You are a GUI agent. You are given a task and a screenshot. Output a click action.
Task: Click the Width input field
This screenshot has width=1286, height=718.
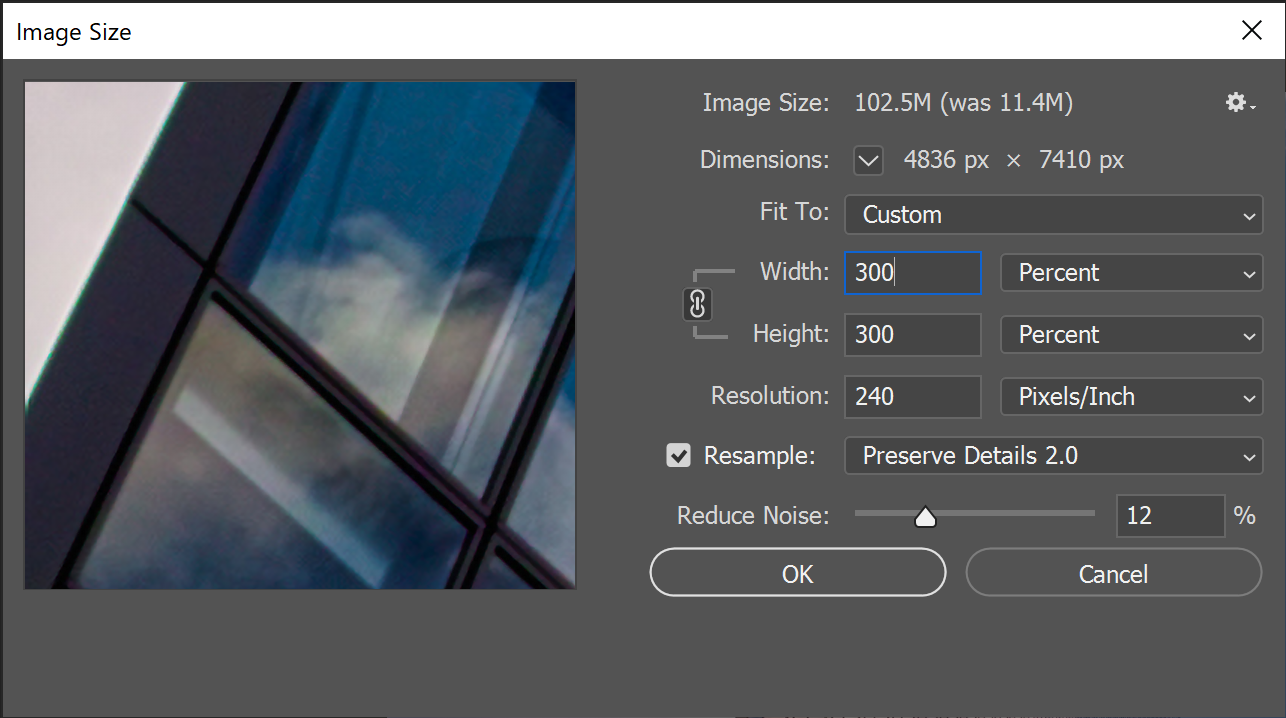[912, 273]
